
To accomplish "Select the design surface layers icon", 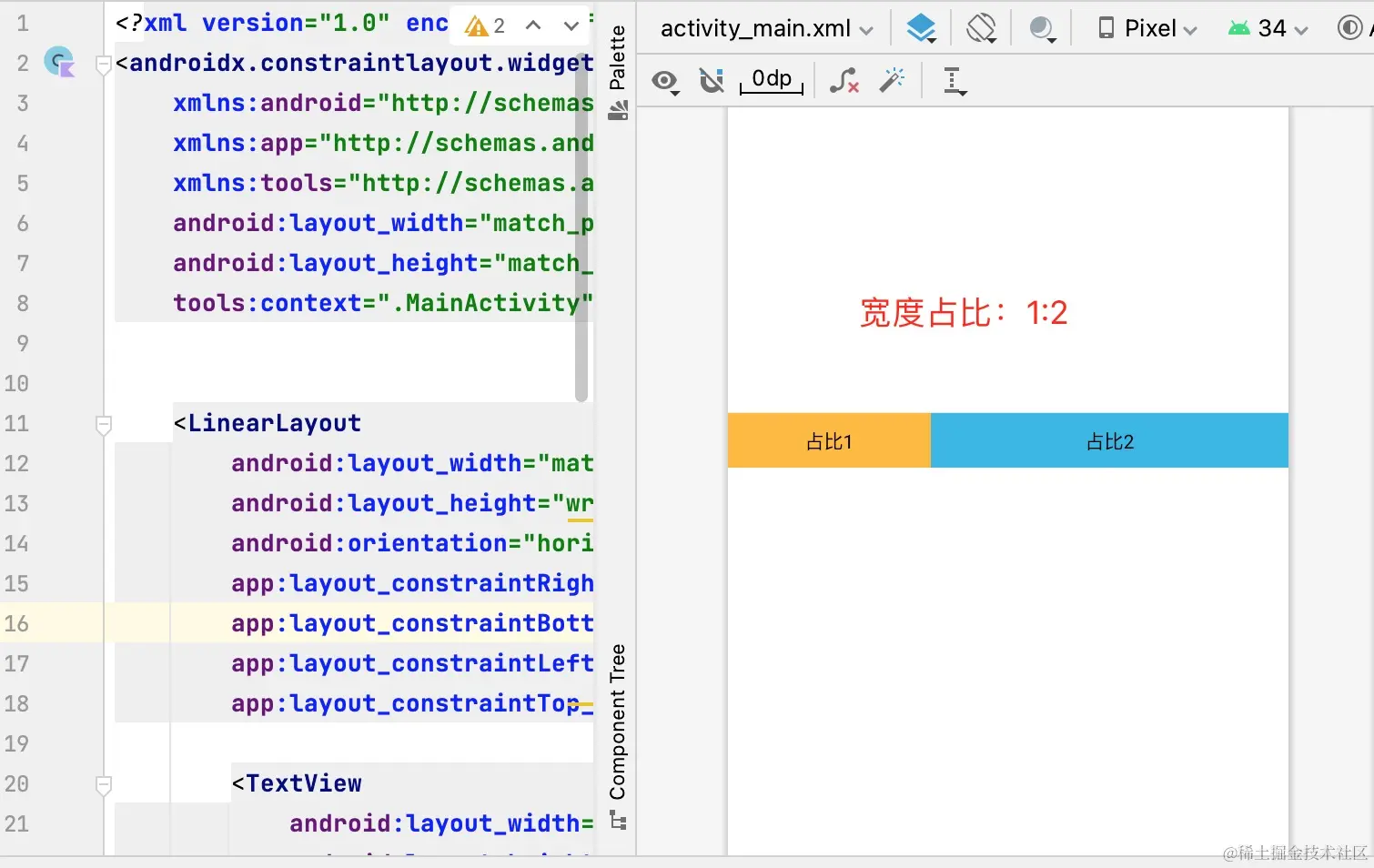I will point(922,29).
